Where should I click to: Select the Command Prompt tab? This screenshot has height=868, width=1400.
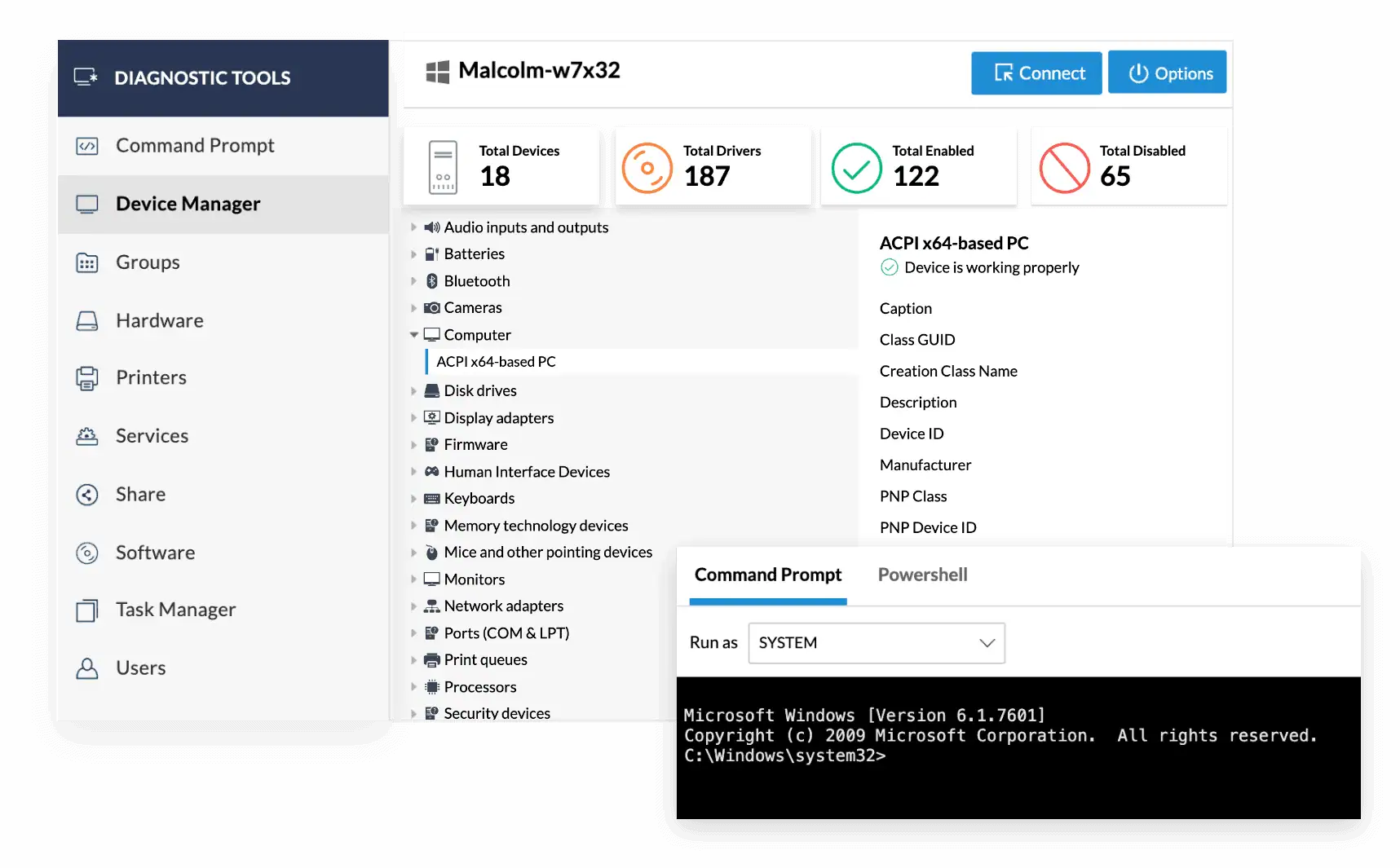[x=768, y=575]
